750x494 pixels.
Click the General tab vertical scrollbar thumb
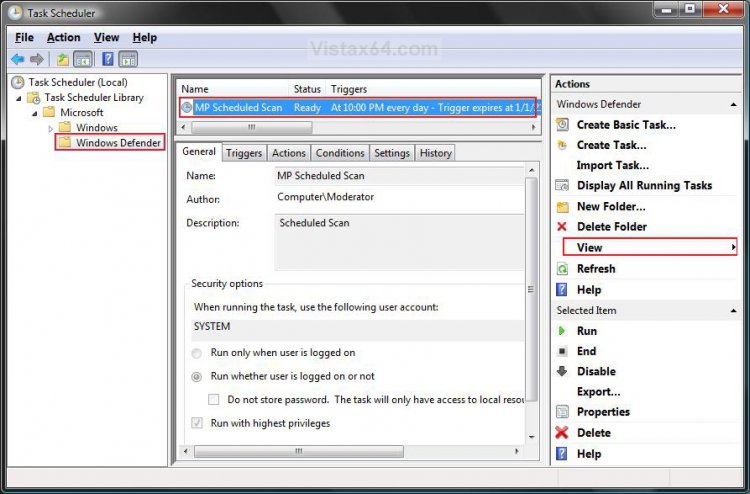531,289
